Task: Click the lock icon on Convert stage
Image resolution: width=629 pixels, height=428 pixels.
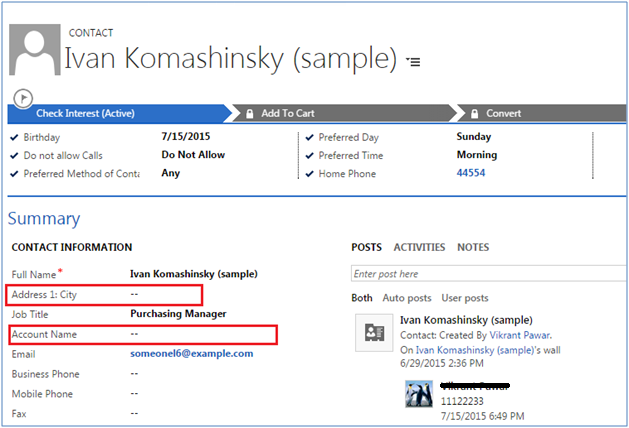Action: pyautogui.click(x=475, y=114)
